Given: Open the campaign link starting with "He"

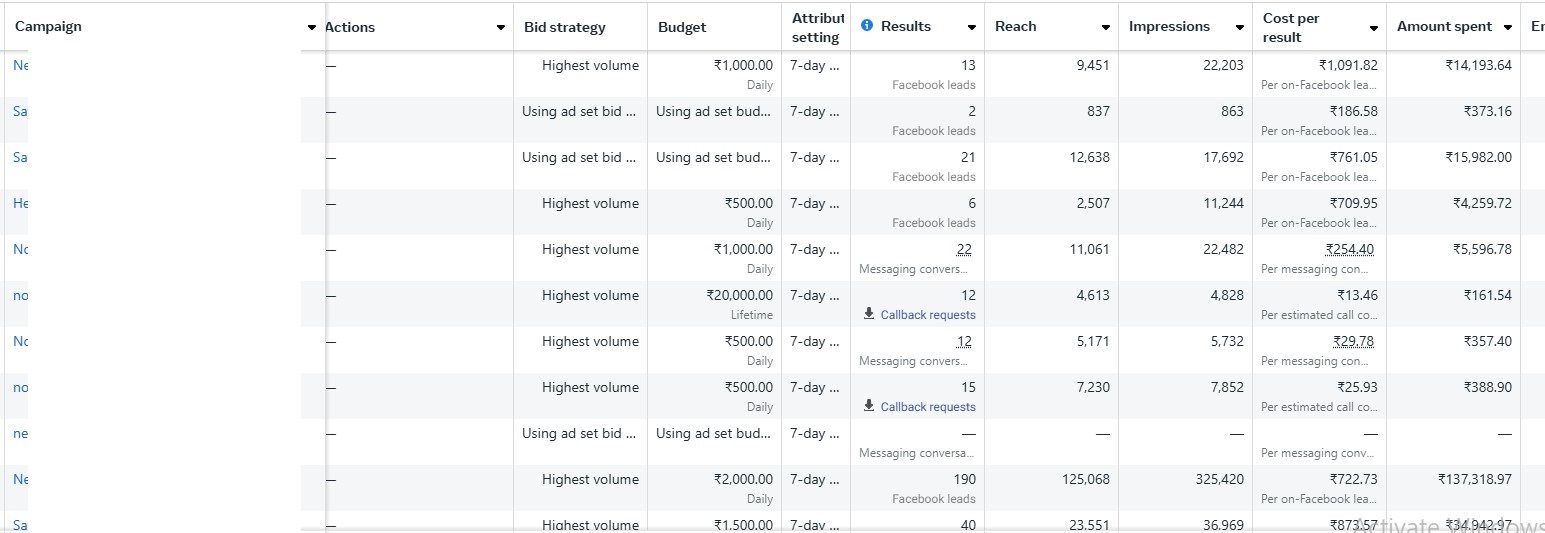Looking at the screenshot, I should [20, 203].
